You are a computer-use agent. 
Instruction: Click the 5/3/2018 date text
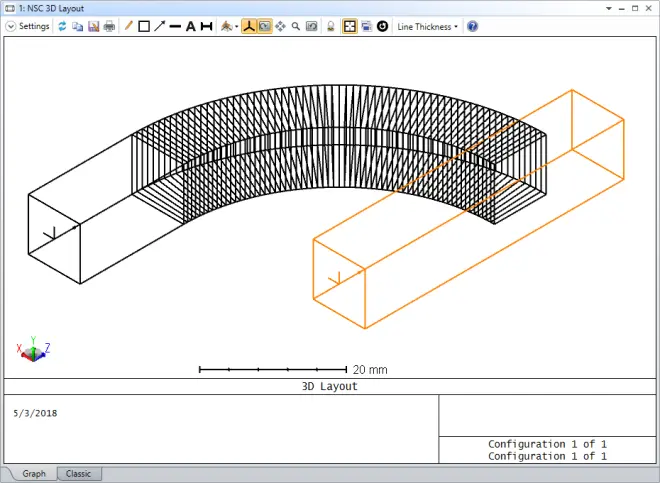coord(35,413)
